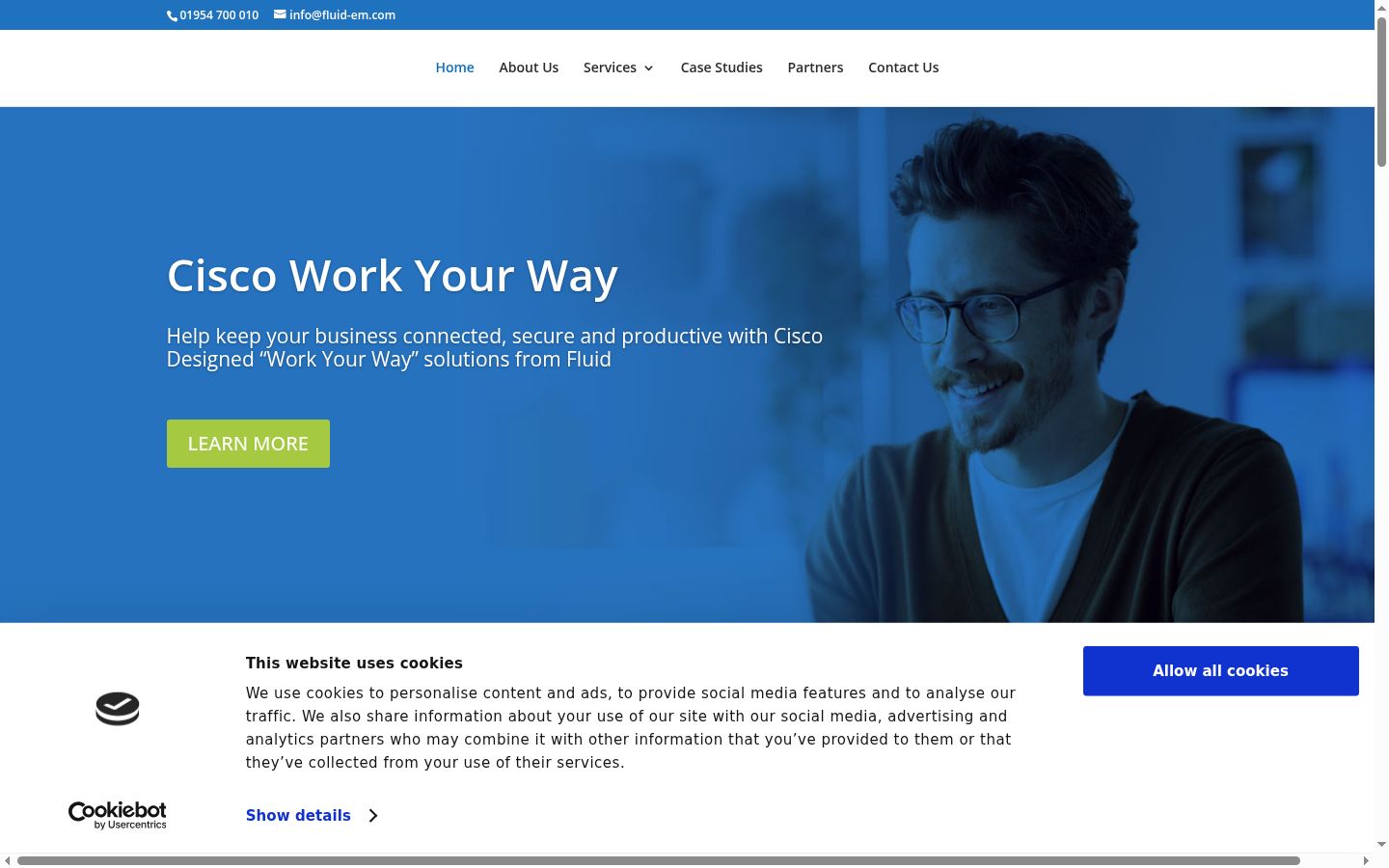1389x868 pixels.
Task: Open the Cookiebot by Usercentrics logo link
Action: [118, 815]
